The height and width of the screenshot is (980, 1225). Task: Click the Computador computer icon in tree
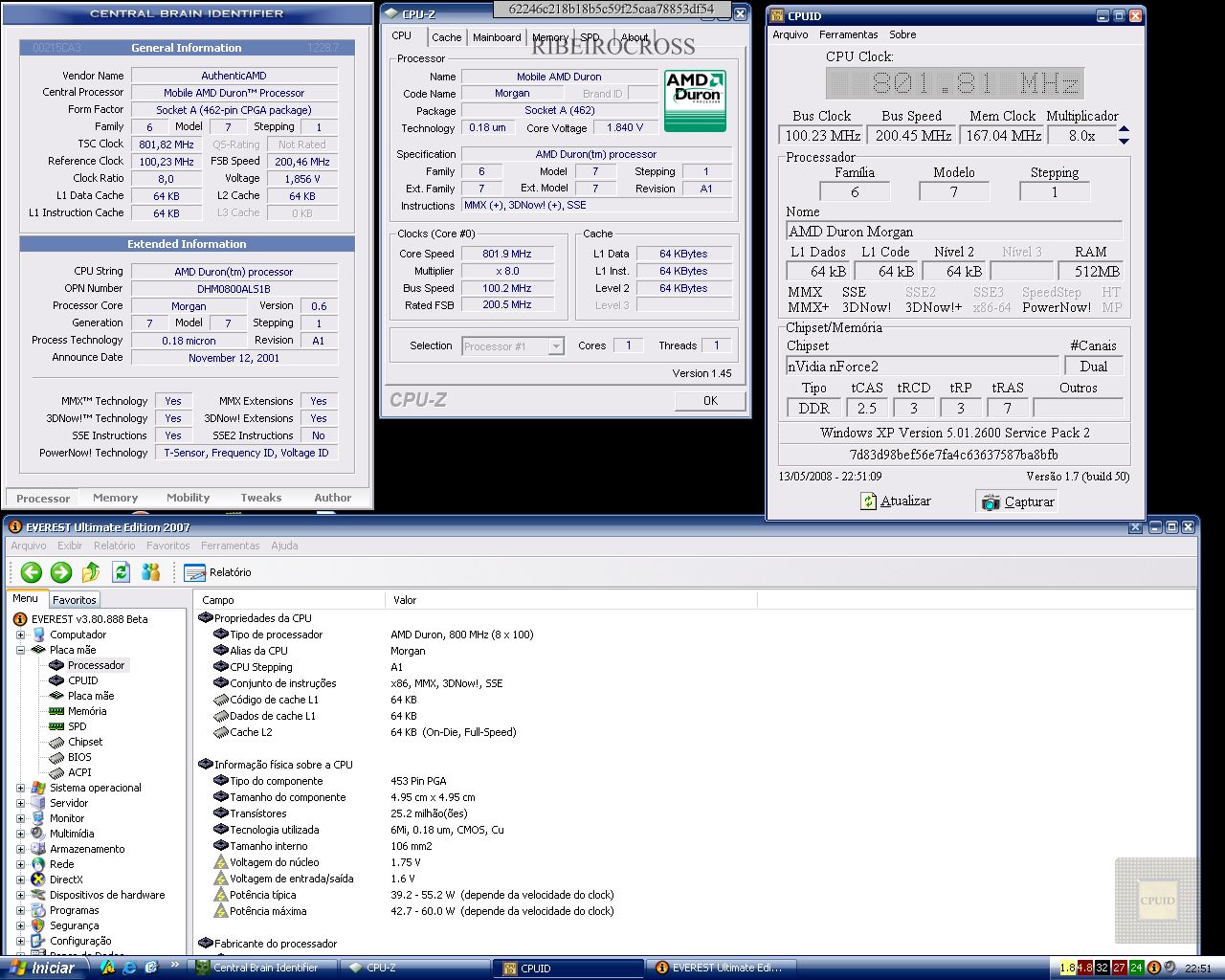(38, 635)
